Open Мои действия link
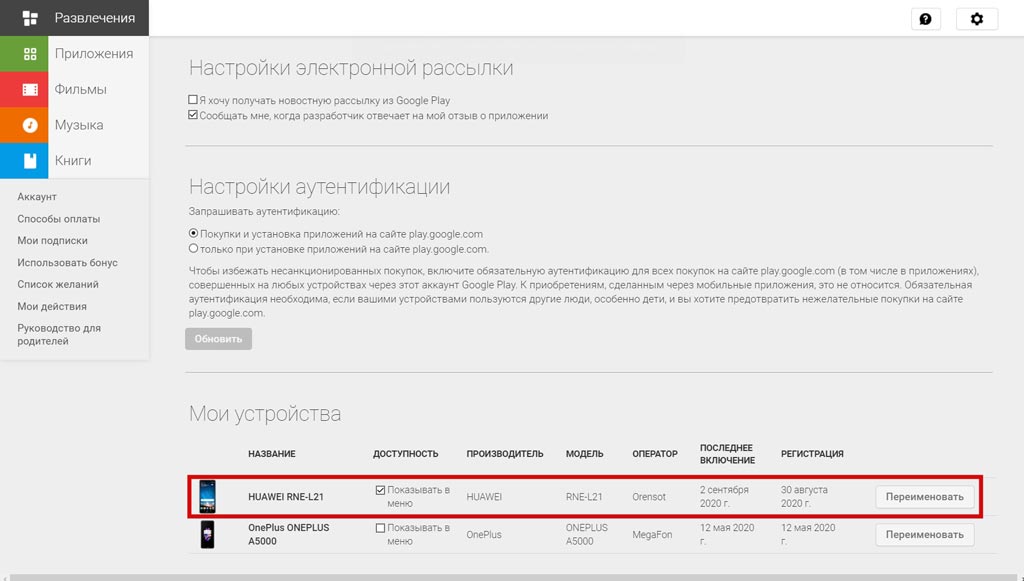The height and width of the screenshot is (581, 1024). point(52,306)
